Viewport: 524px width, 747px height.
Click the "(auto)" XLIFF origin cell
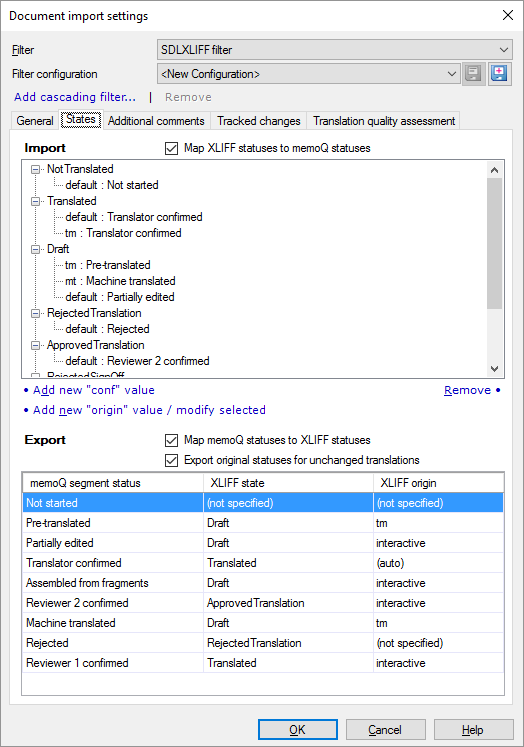439,563
